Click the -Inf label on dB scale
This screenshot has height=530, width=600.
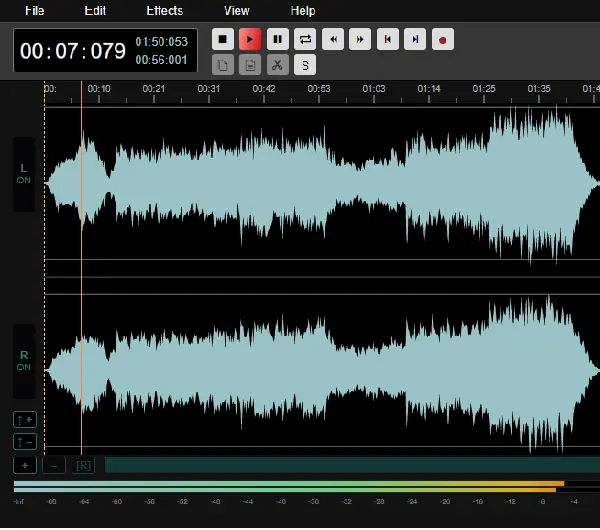[x=18, y=502]
